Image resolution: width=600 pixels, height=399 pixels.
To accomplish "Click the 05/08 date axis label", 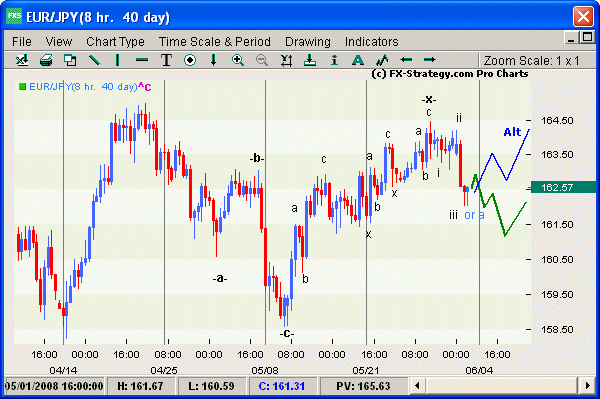I will [x=265, y=370].
